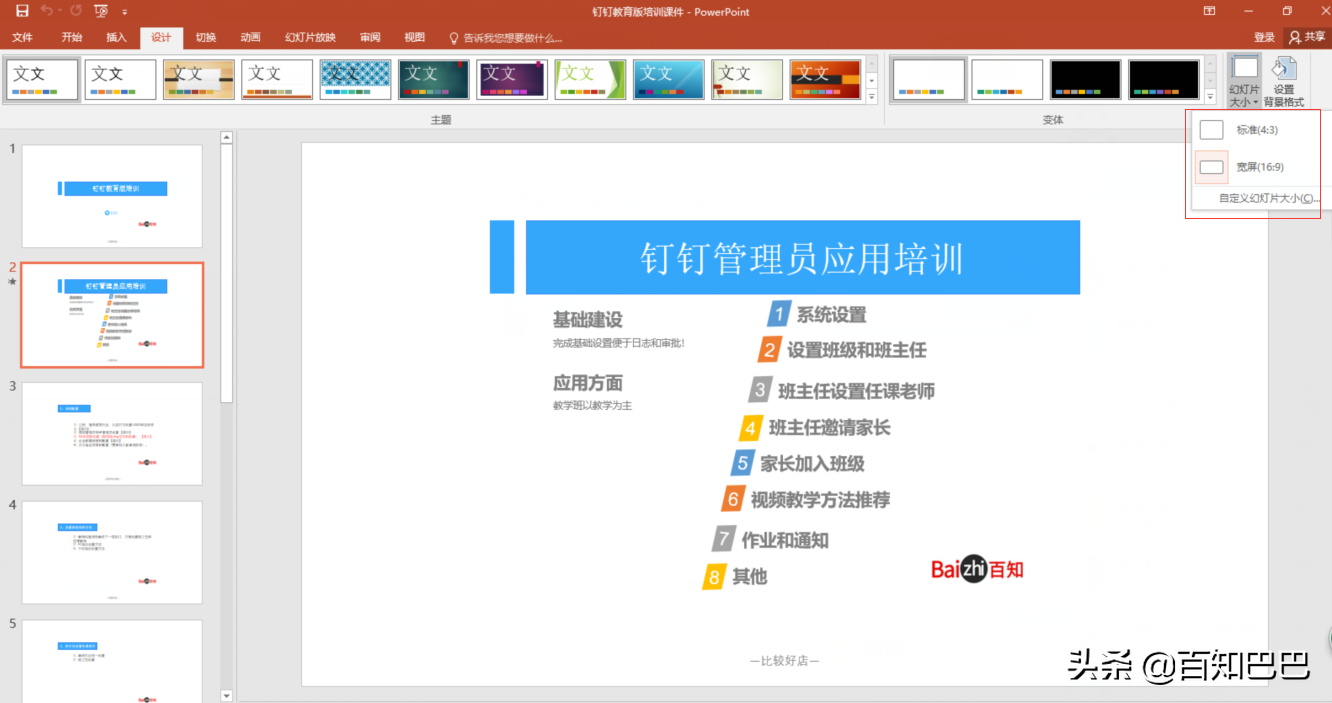Viewport: 1332px width, 703px height.
Task: Select slide 2 thumbnail
Action: (x=112, y=315)
